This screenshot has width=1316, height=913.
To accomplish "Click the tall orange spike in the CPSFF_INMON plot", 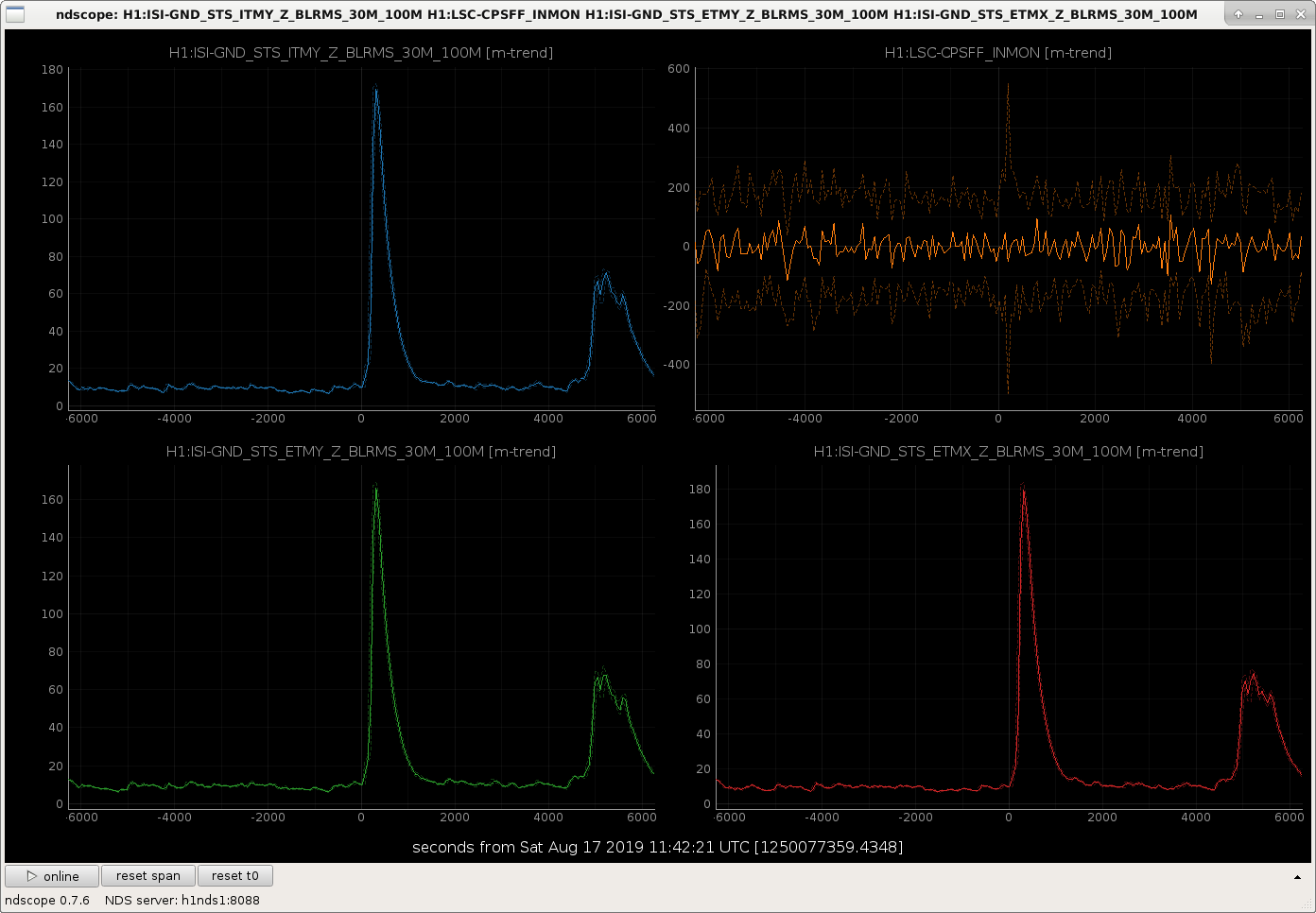I will click(x=1008, y=87).
